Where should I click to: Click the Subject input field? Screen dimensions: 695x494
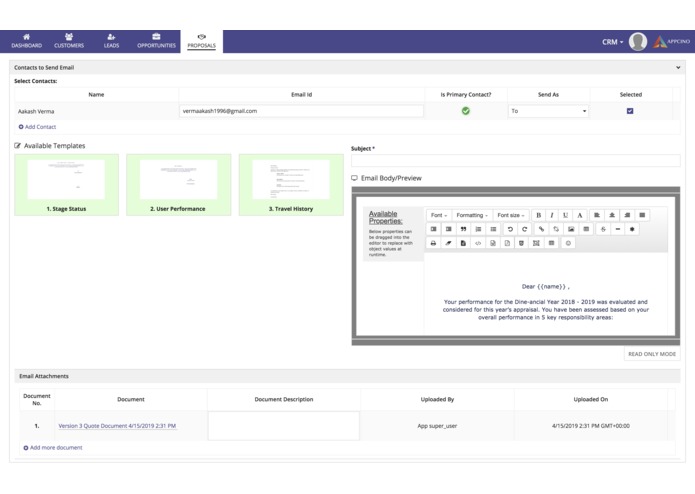pos(515,160)
